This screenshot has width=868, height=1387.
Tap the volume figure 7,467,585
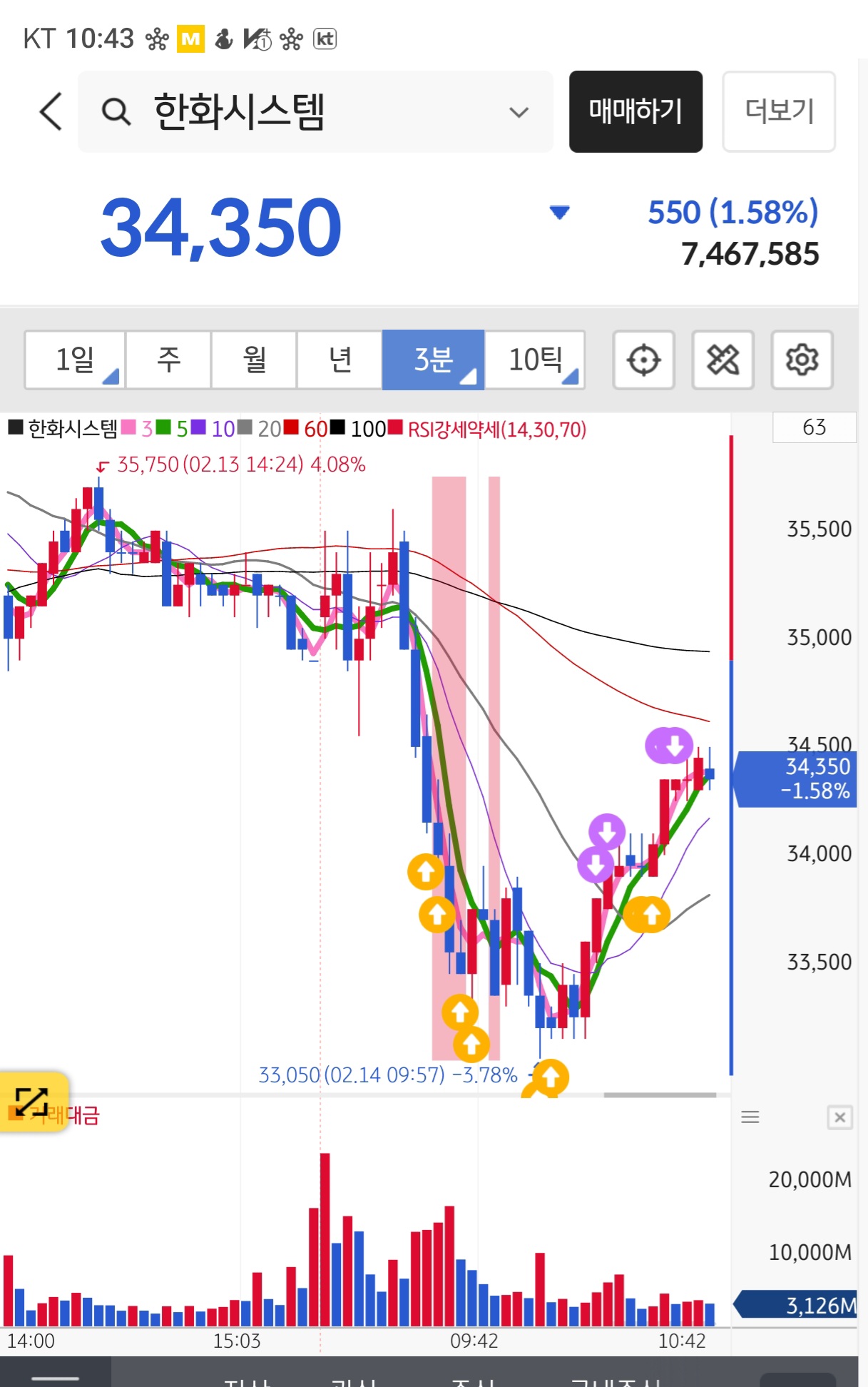(750, 254)
